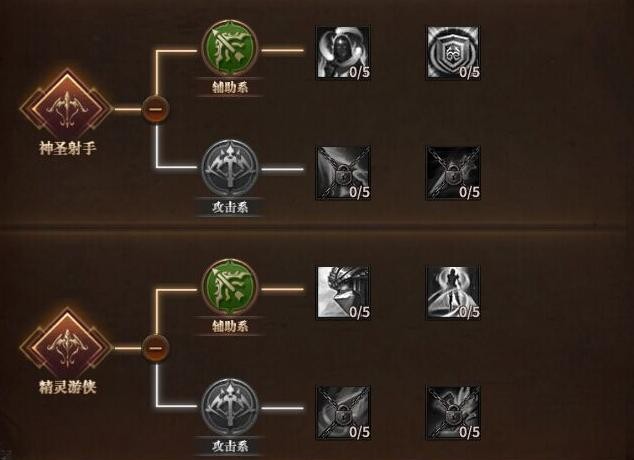Click the standing figure aura skill icon
The height and width of the screenshot is (460, 634).
pyautogui.click(x=453, y=292)
